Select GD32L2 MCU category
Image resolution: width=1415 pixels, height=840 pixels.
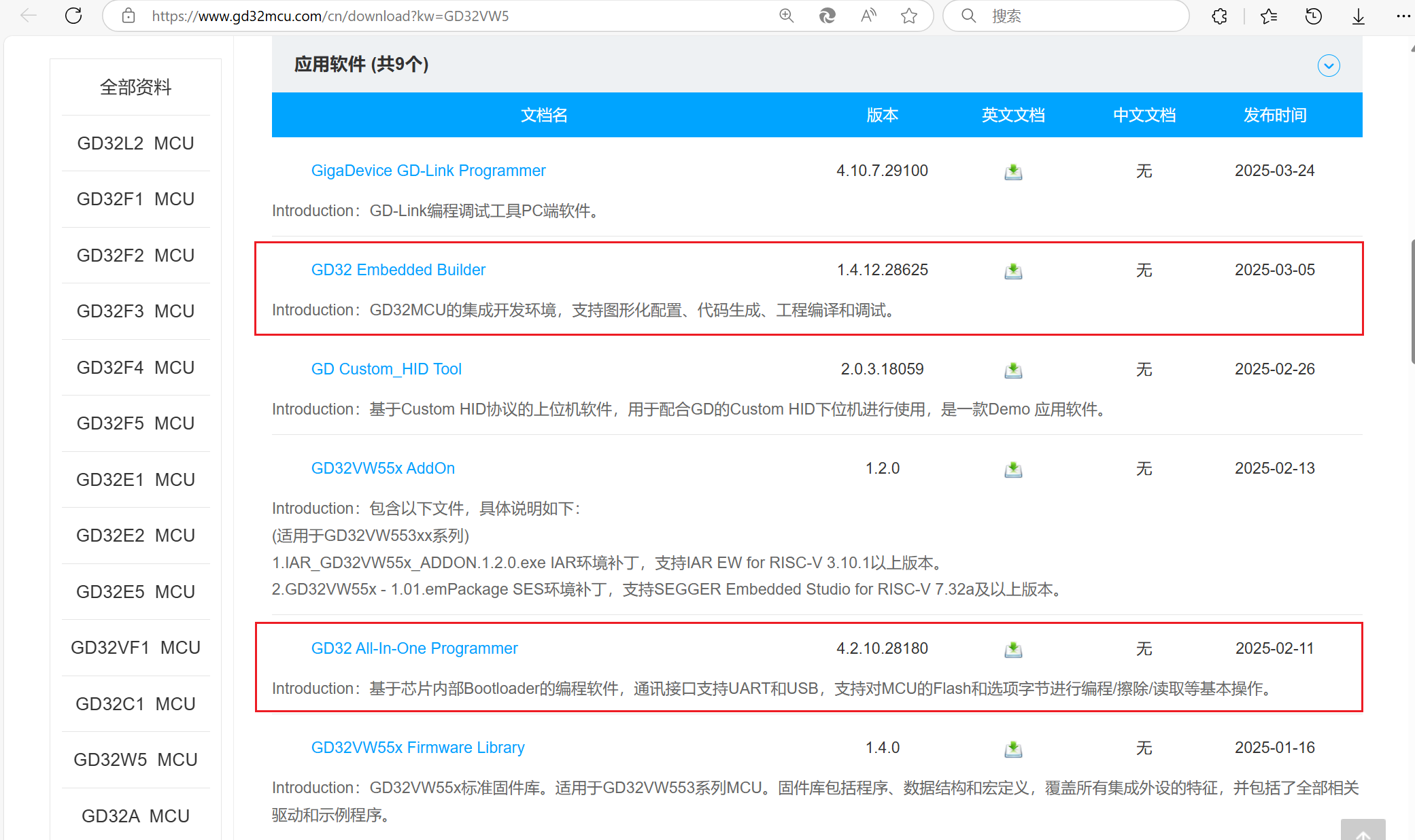[136, 143]
